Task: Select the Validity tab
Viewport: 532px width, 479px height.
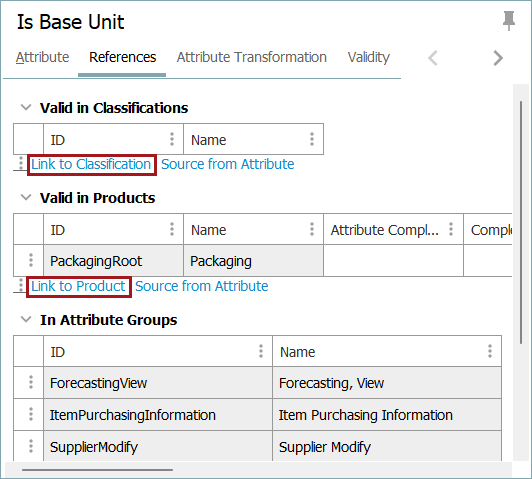Action: [369, 57]
